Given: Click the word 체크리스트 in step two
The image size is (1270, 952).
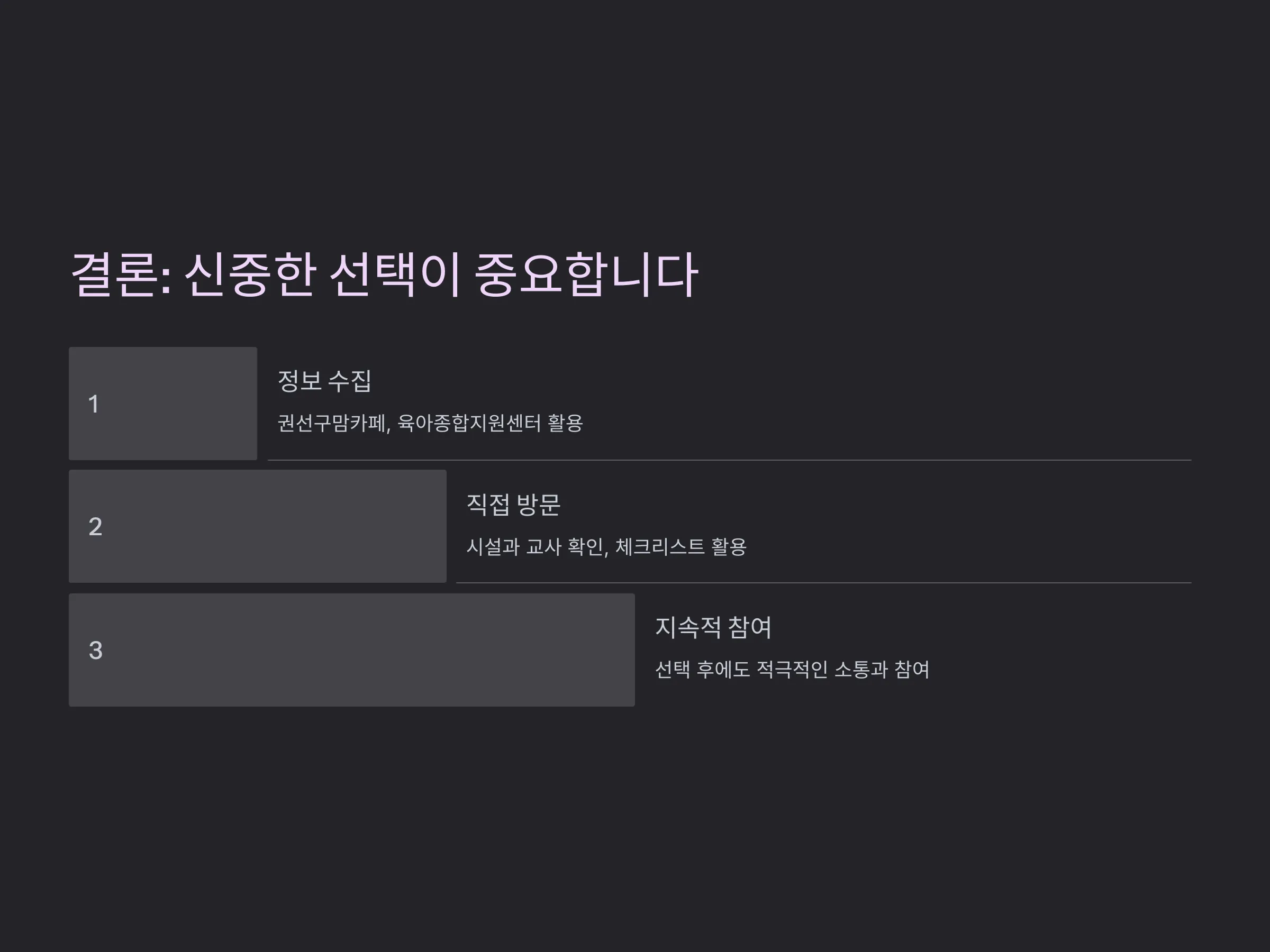Looking at the screenshot, I should click(x=660, y=547).
